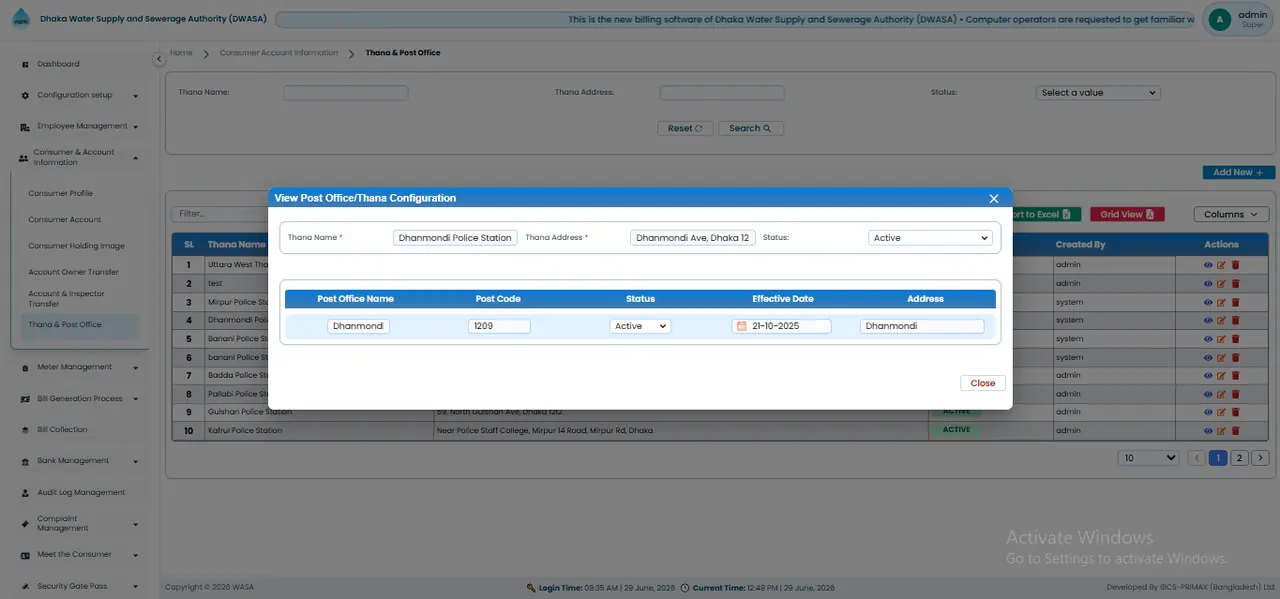This screenshot has height=599, width=1280.
Task: Click the post office Address field
Action: [922, 326]
